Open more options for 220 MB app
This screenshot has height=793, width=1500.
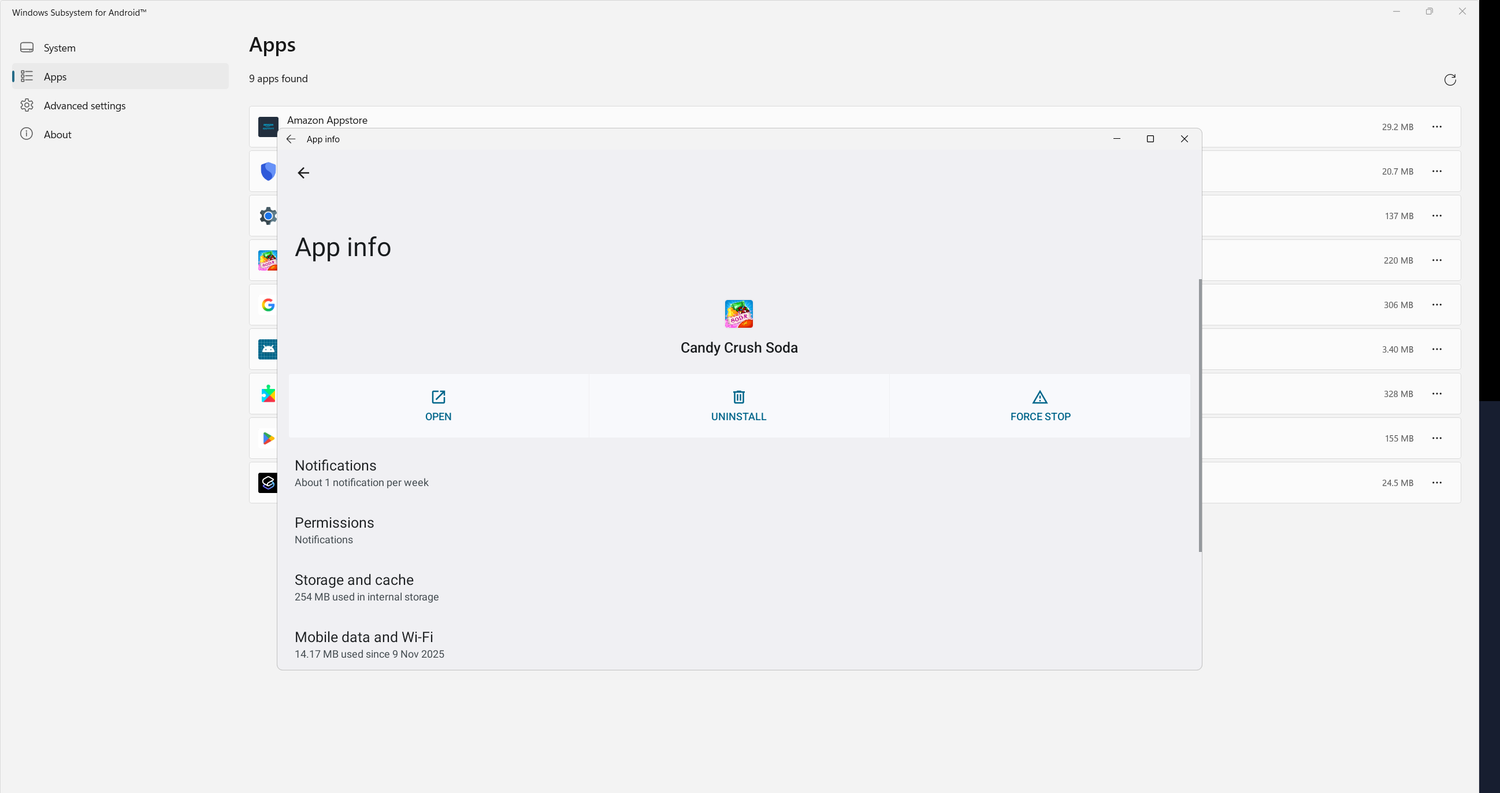point(1437,260)
